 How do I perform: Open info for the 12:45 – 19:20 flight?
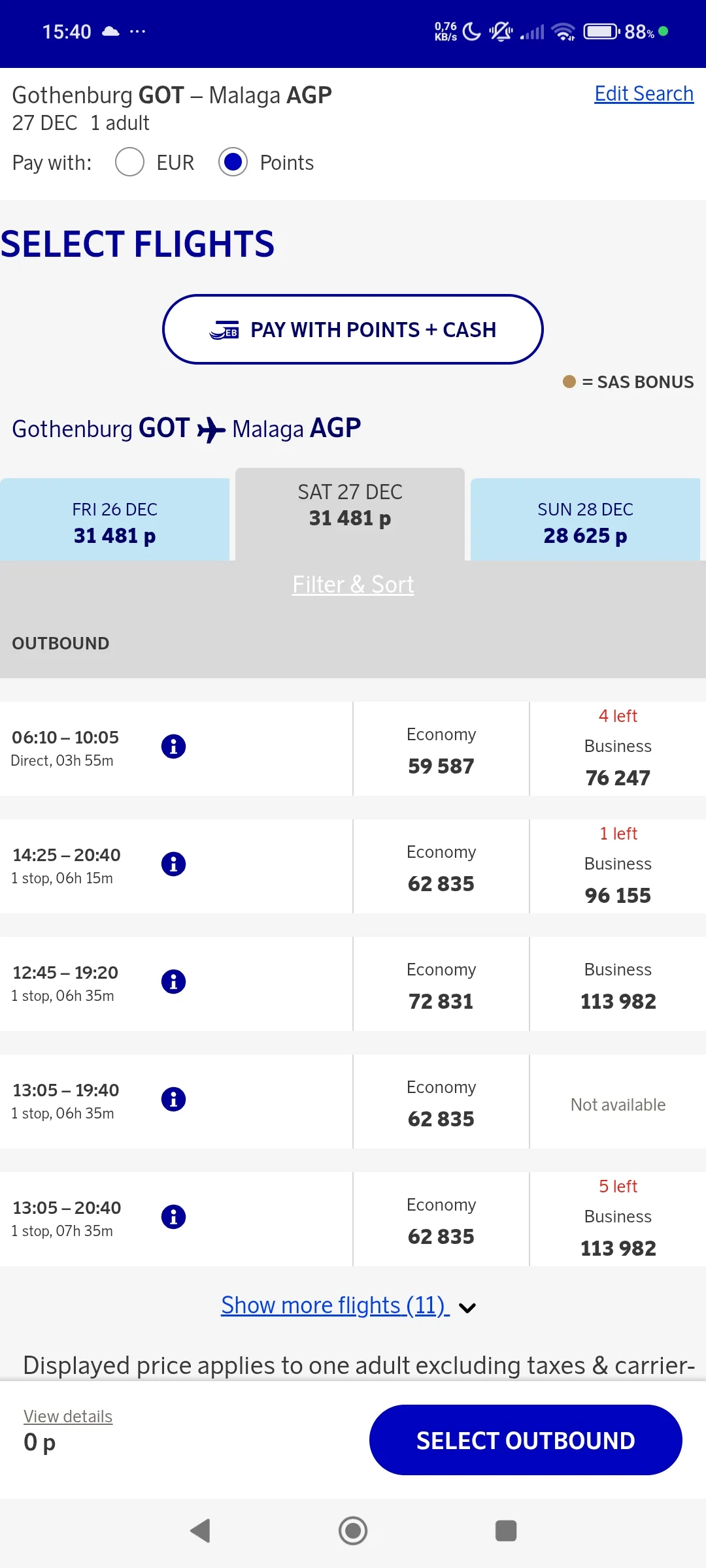coord(173,981)
